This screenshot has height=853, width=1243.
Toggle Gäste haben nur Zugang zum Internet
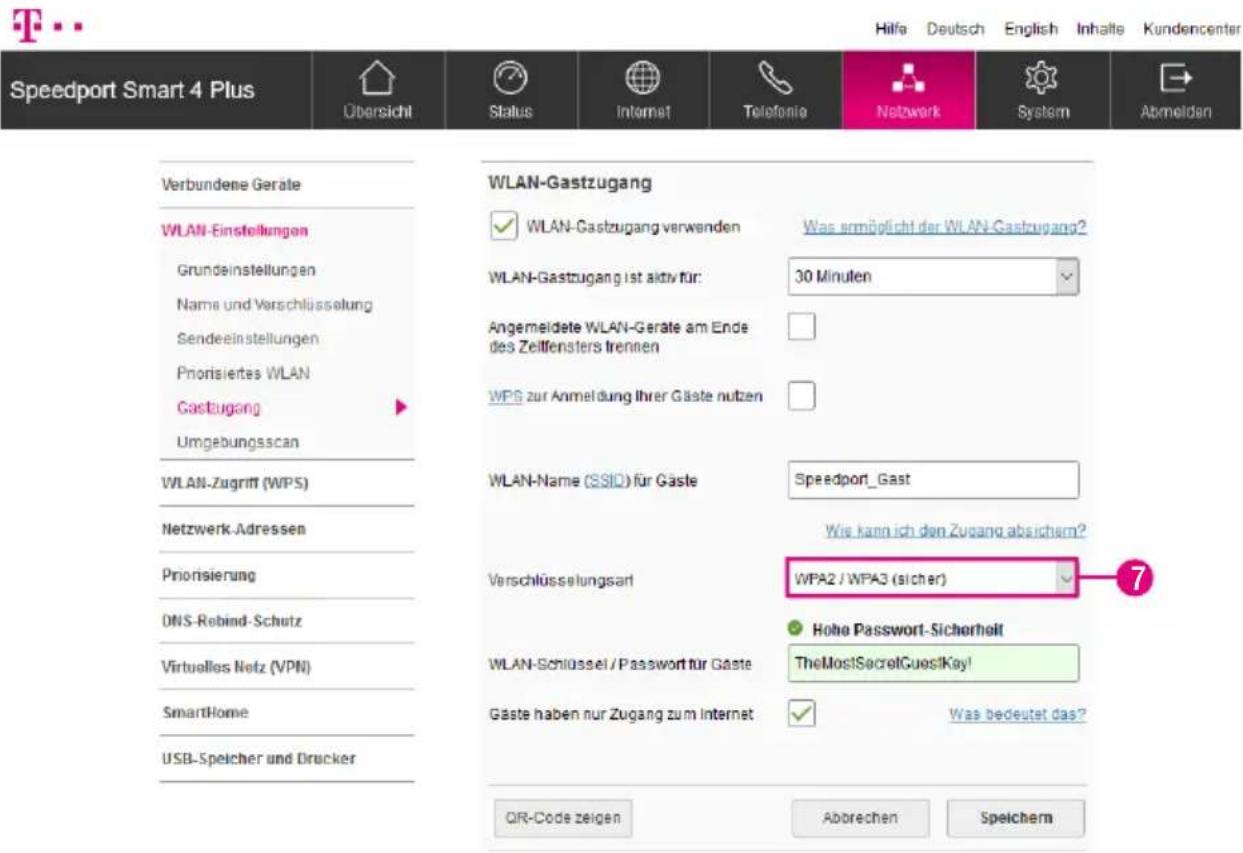coord(802,714)
